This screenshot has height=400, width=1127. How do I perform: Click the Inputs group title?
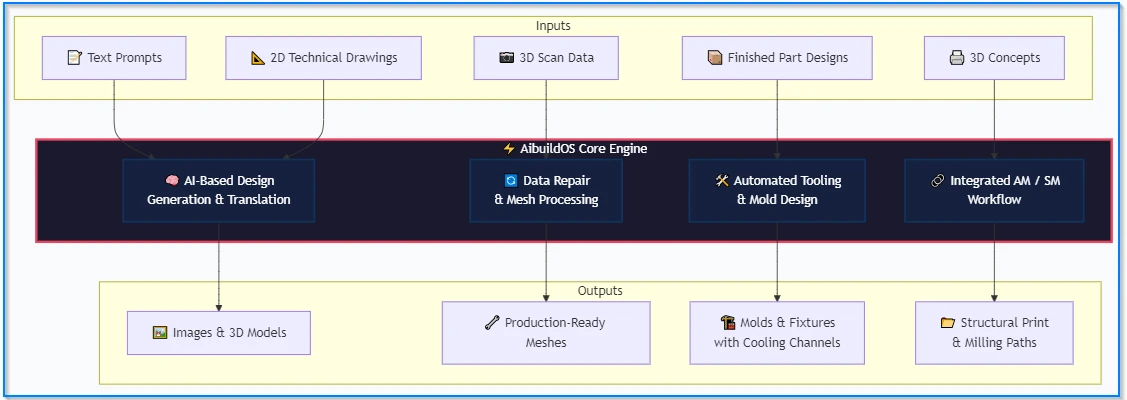(x=553, y=26)
